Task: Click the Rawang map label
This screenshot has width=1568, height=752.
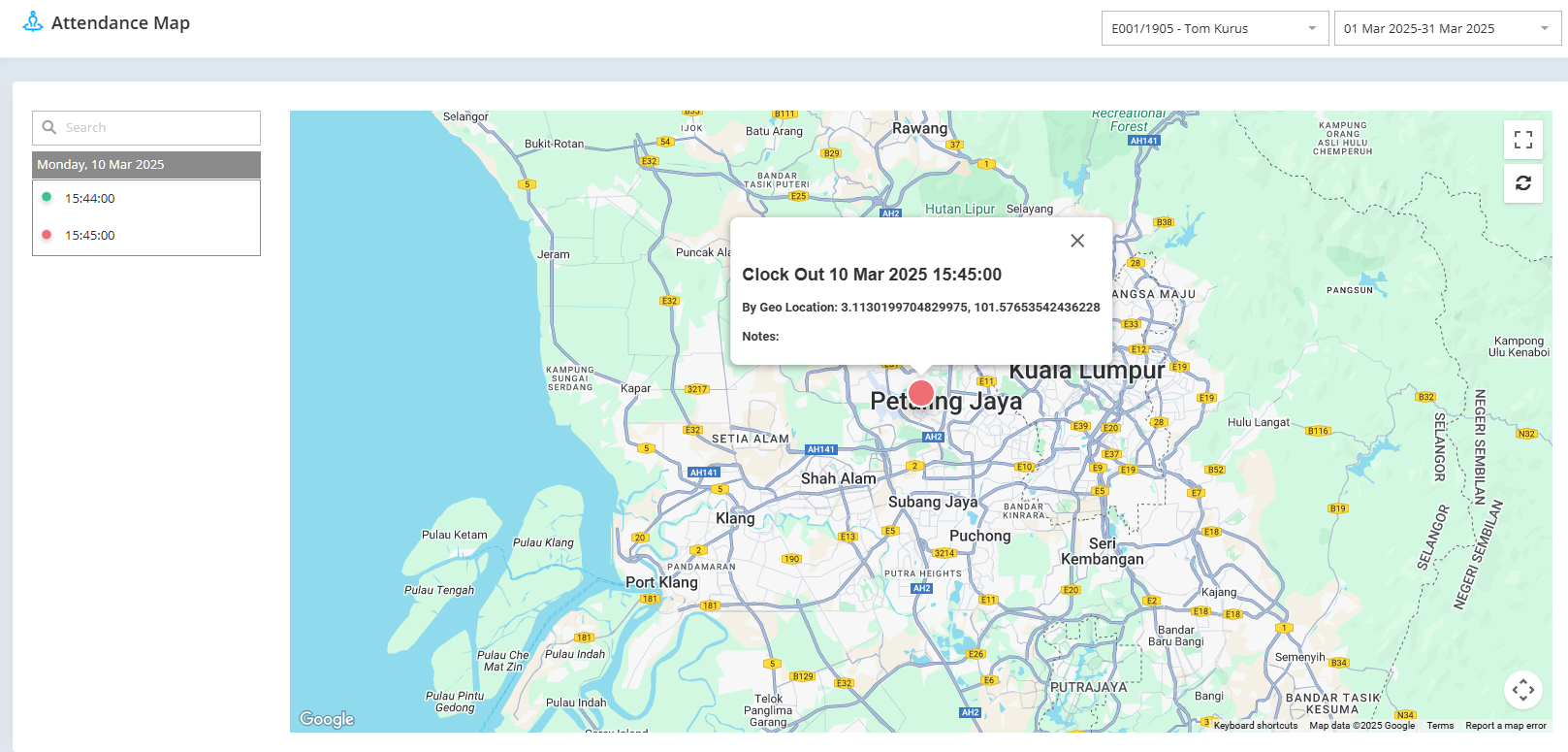Action: coord(919,128)
